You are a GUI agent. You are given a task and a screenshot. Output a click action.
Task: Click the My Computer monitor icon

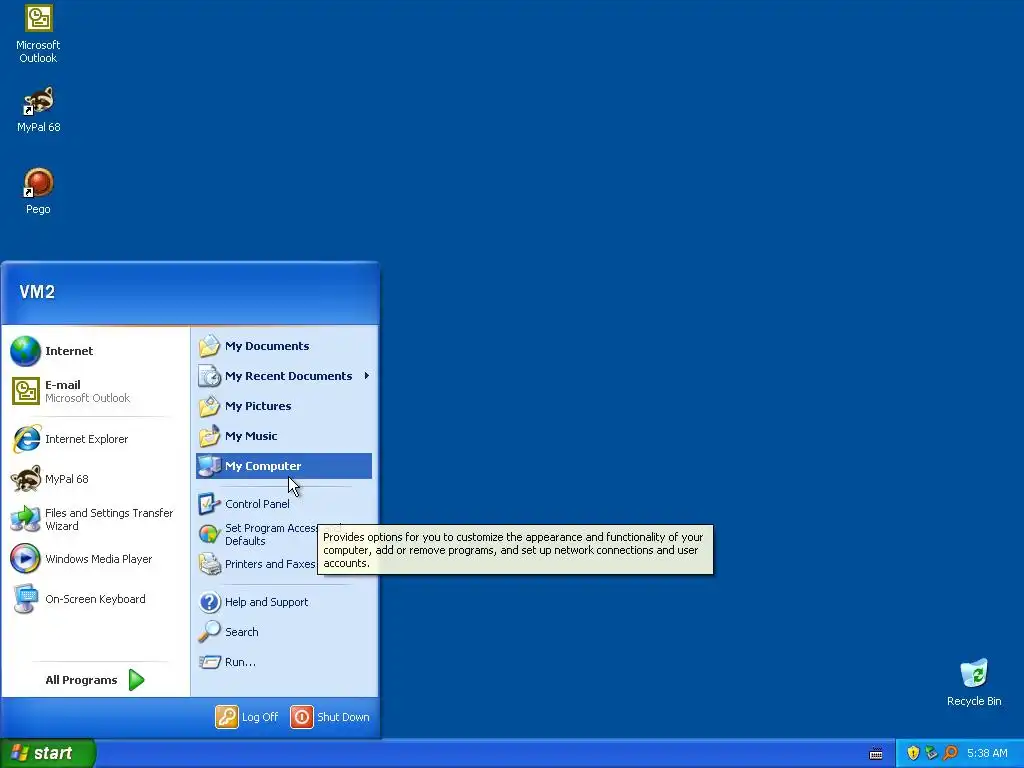click(210, 466)
